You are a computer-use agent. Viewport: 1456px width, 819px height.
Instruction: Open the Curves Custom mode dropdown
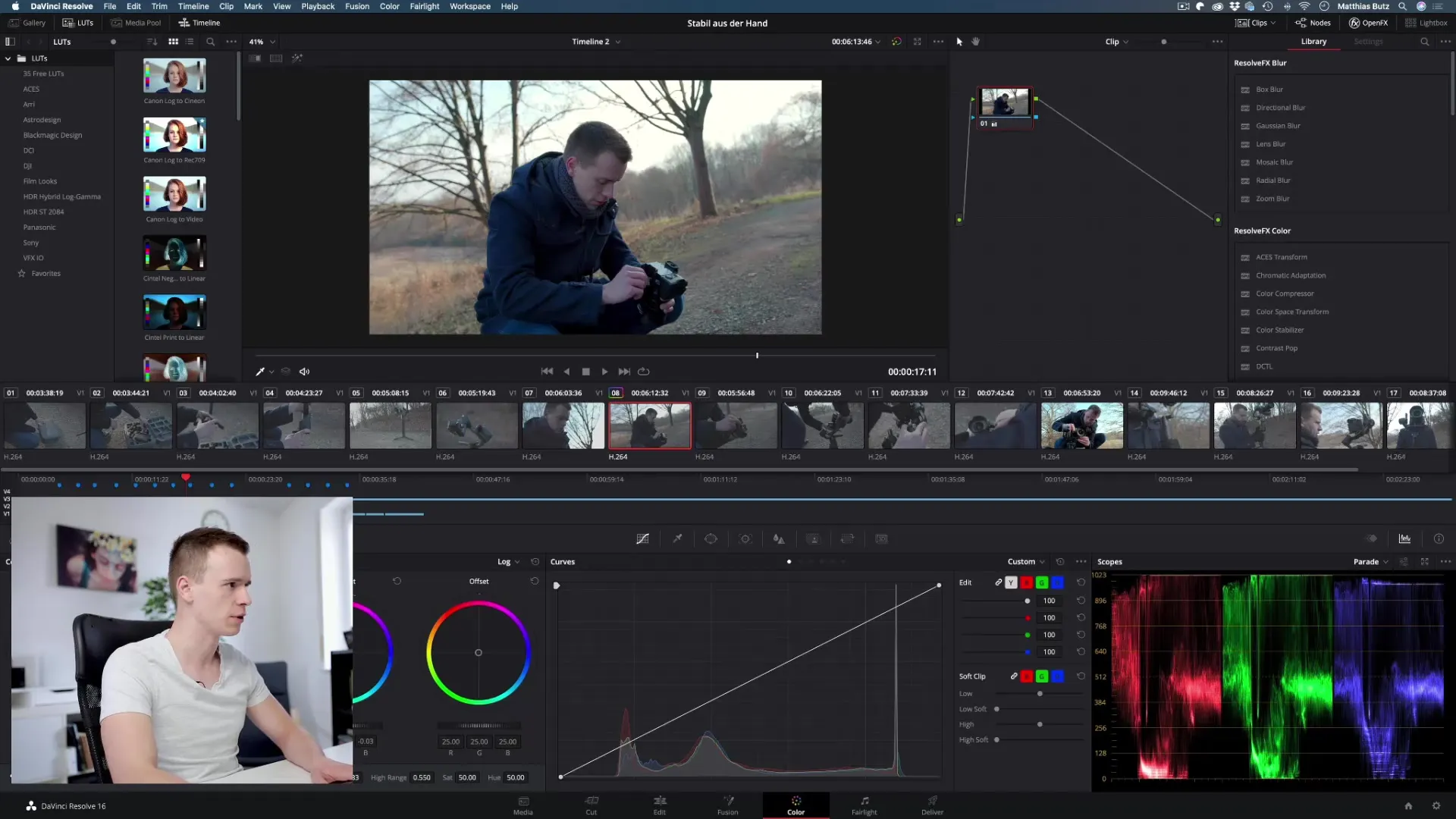[x=1026, y=562]
